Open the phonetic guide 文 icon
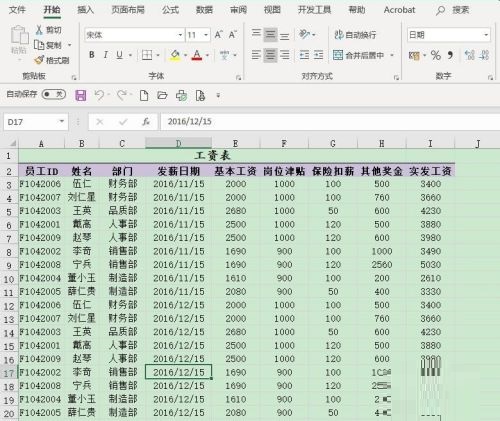Viewport: 500px width, 421px height. tap(225, 55)
